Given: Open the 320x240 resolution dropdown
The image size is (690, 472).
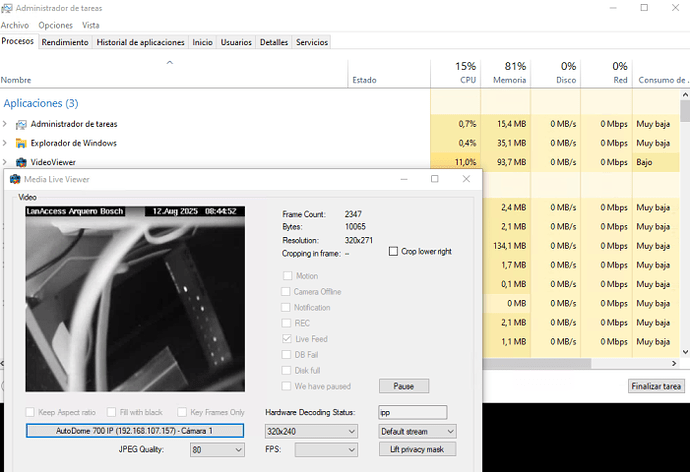Looking at the screenshot, I should click(x=310, y=431).
